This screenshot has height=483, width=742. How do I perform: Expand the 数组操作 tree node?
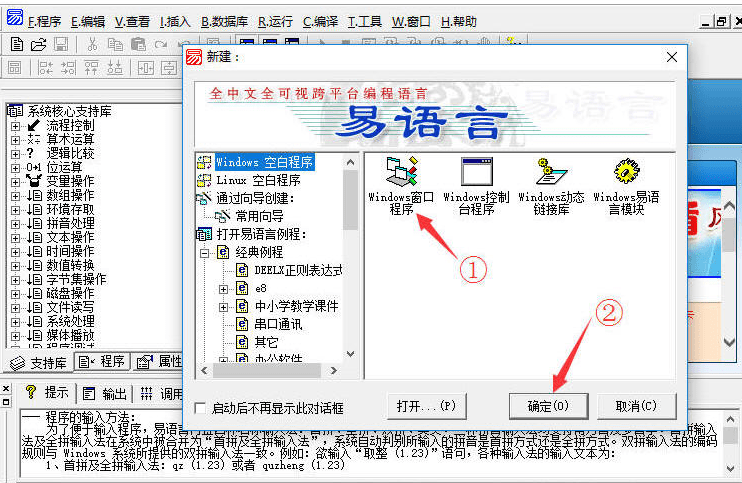tap(15, 196)
